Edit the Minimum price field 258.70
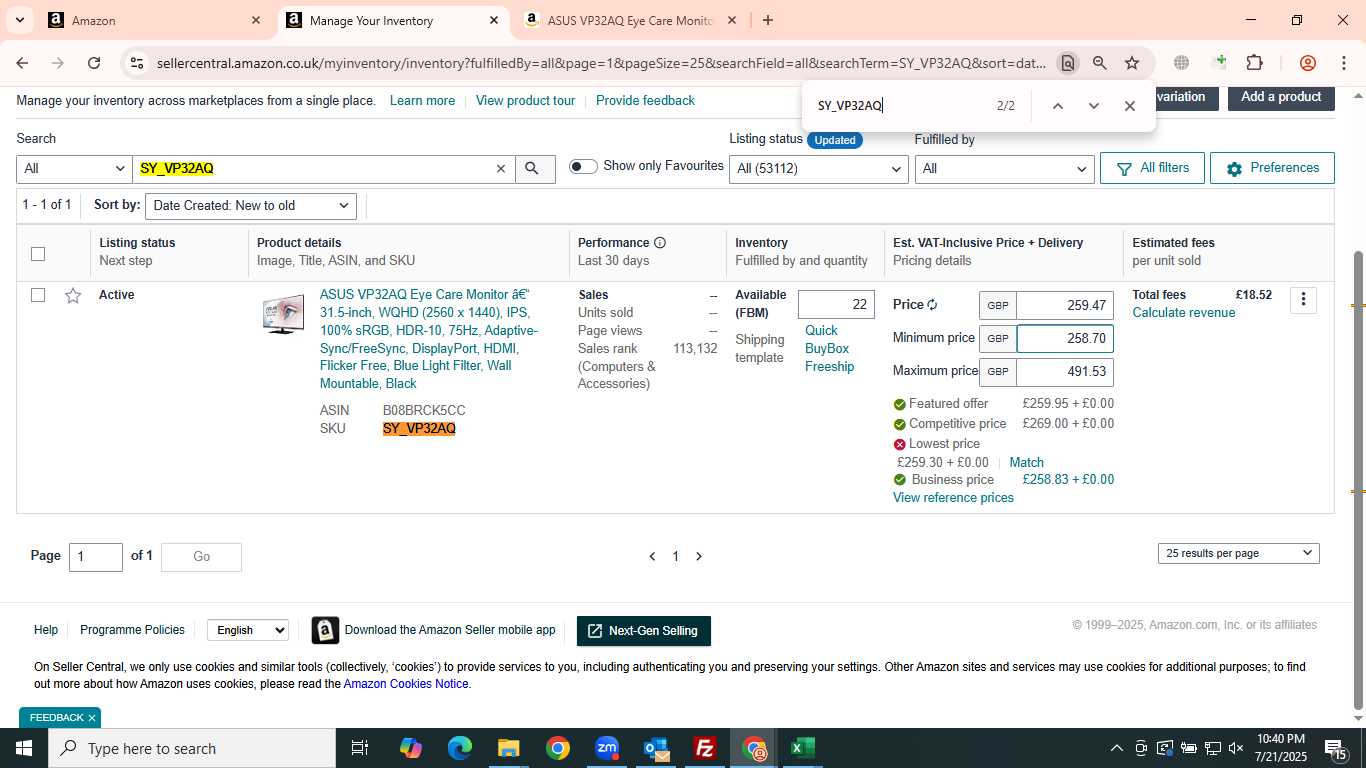Viewport: 1366px width, 768px height. pos(1065,339)
